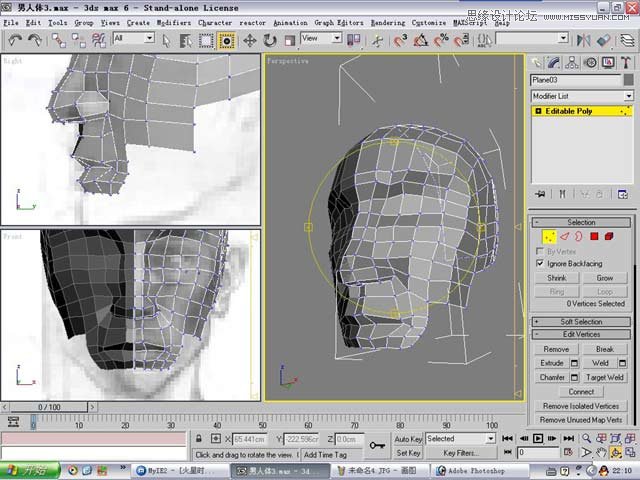Click the Play Animation button
The image size is (640, 480).
(x=538, y=438)
